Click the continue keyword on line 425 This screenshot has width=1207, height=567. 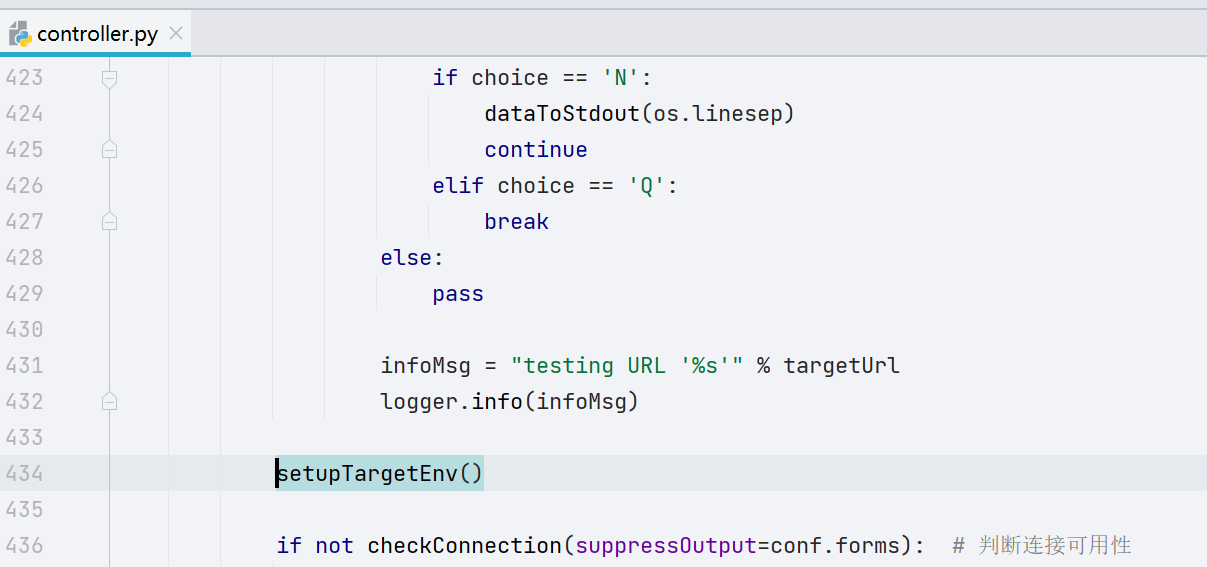click(536, 150)
